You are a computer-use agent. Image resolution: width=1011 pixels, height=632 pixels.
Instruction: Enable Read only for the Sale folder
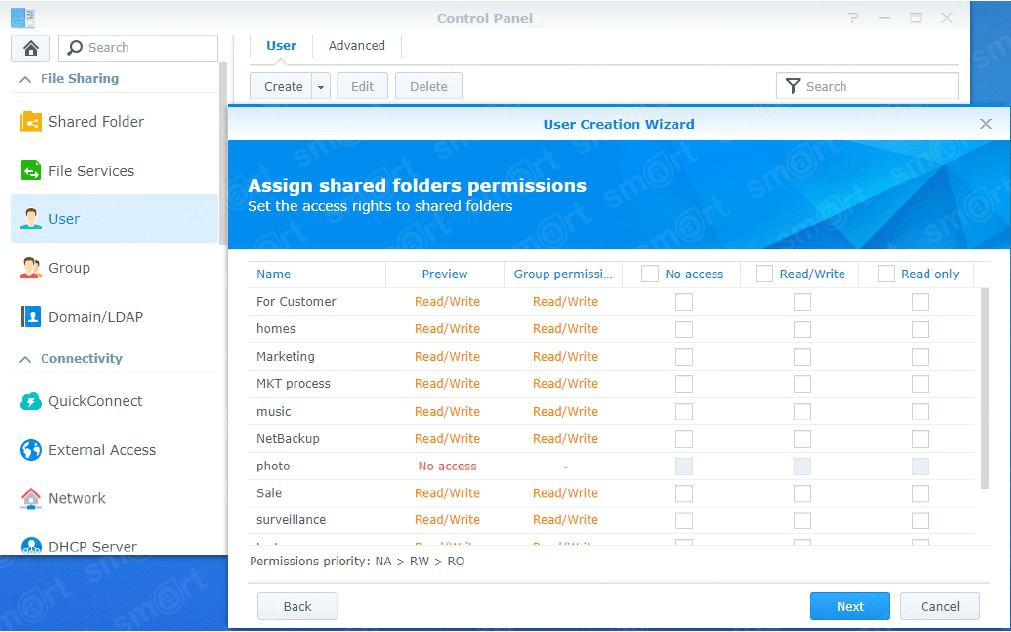click(920, 493)
